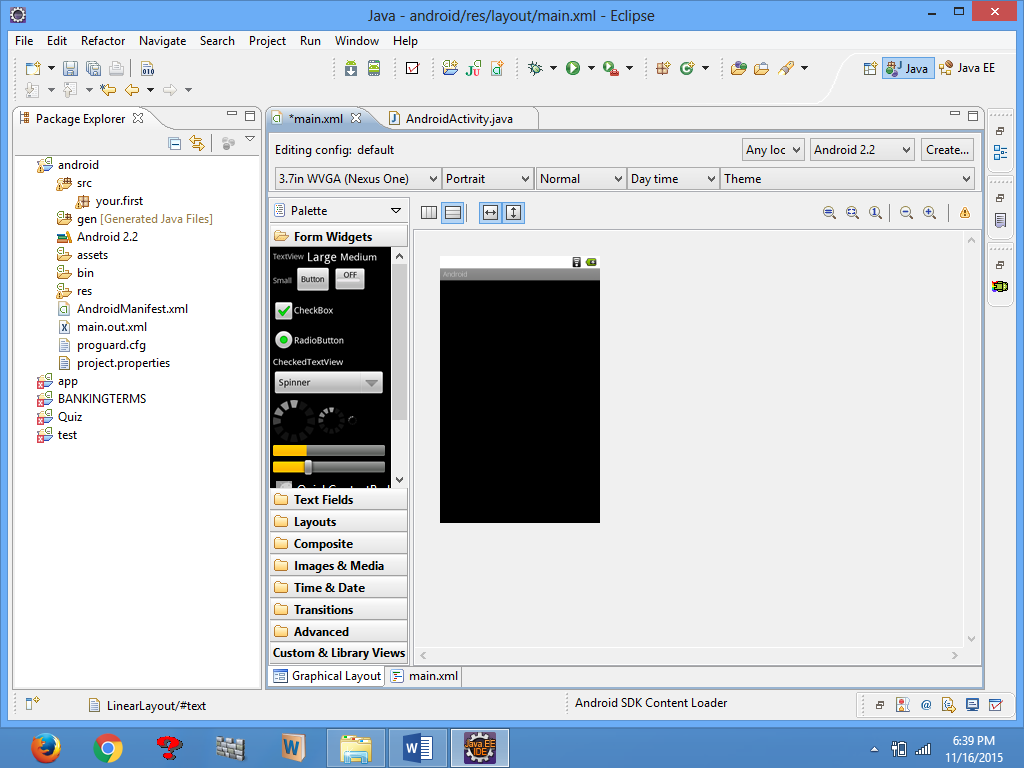The width and height of the screenshot is (1024, 768).
Task: Click the Run button in the toolbar
Action: click(573, 68)
